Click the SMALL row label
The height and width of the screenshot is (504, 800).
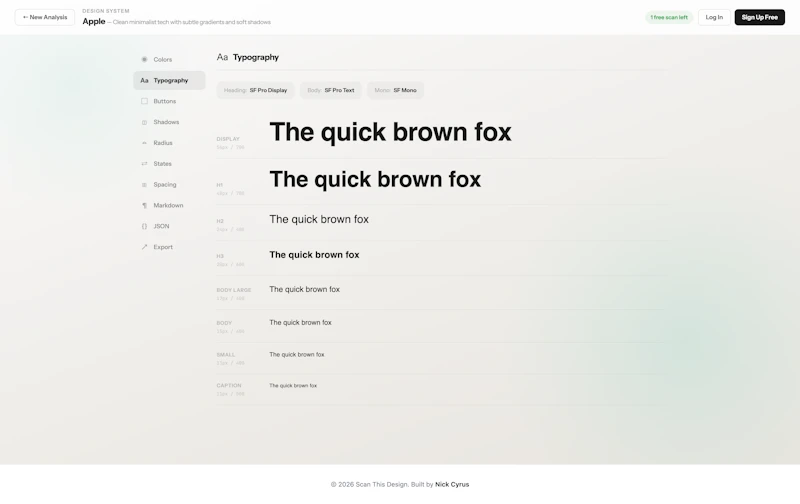(226, 355)
